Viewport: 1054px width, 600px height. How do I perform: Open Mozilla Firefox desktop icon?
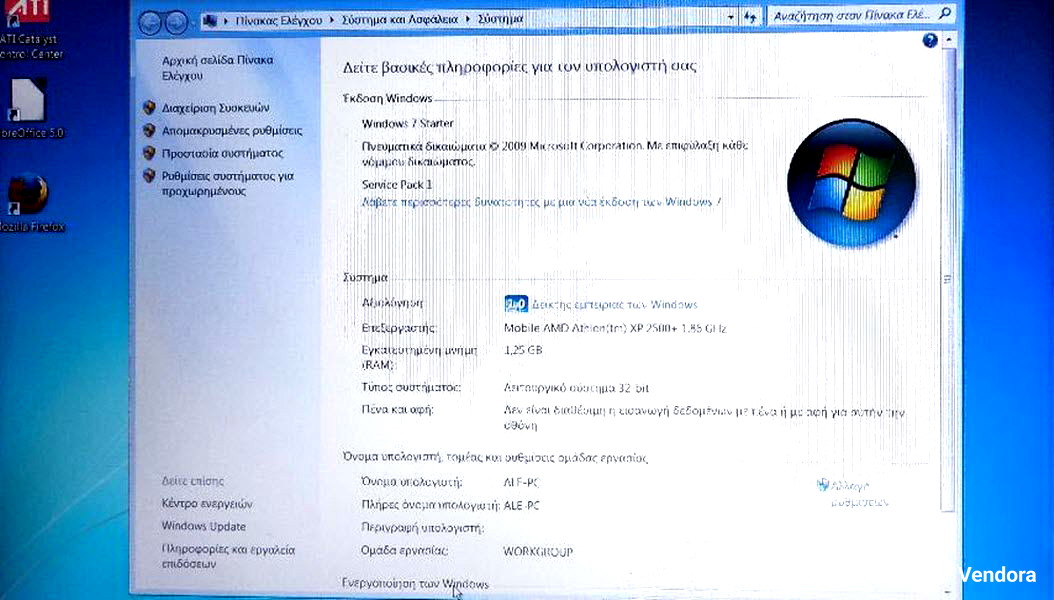click(28, 198)
